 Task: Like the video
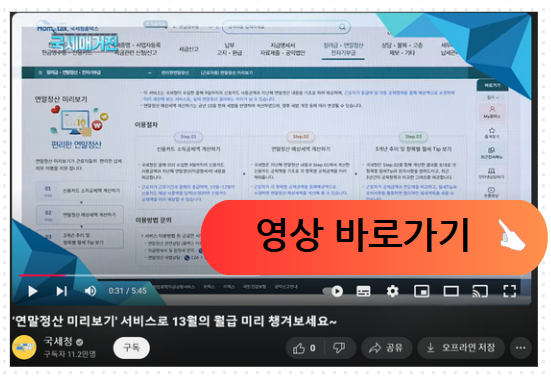[304, 348]
